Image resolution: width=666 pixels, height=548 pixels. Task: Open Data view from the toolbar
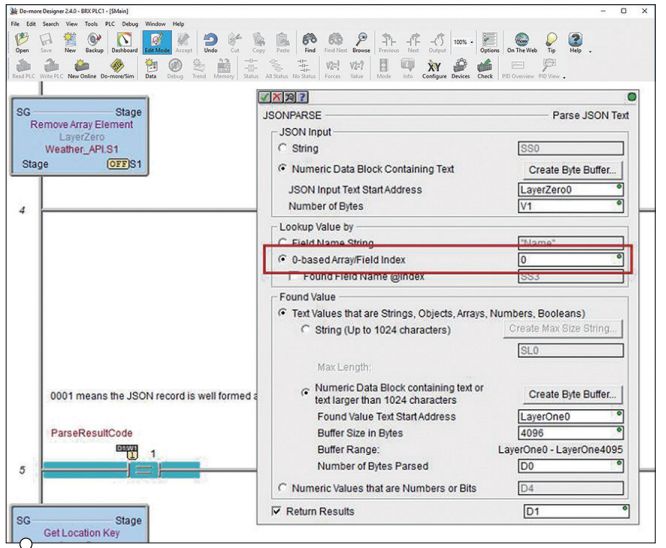151,69
